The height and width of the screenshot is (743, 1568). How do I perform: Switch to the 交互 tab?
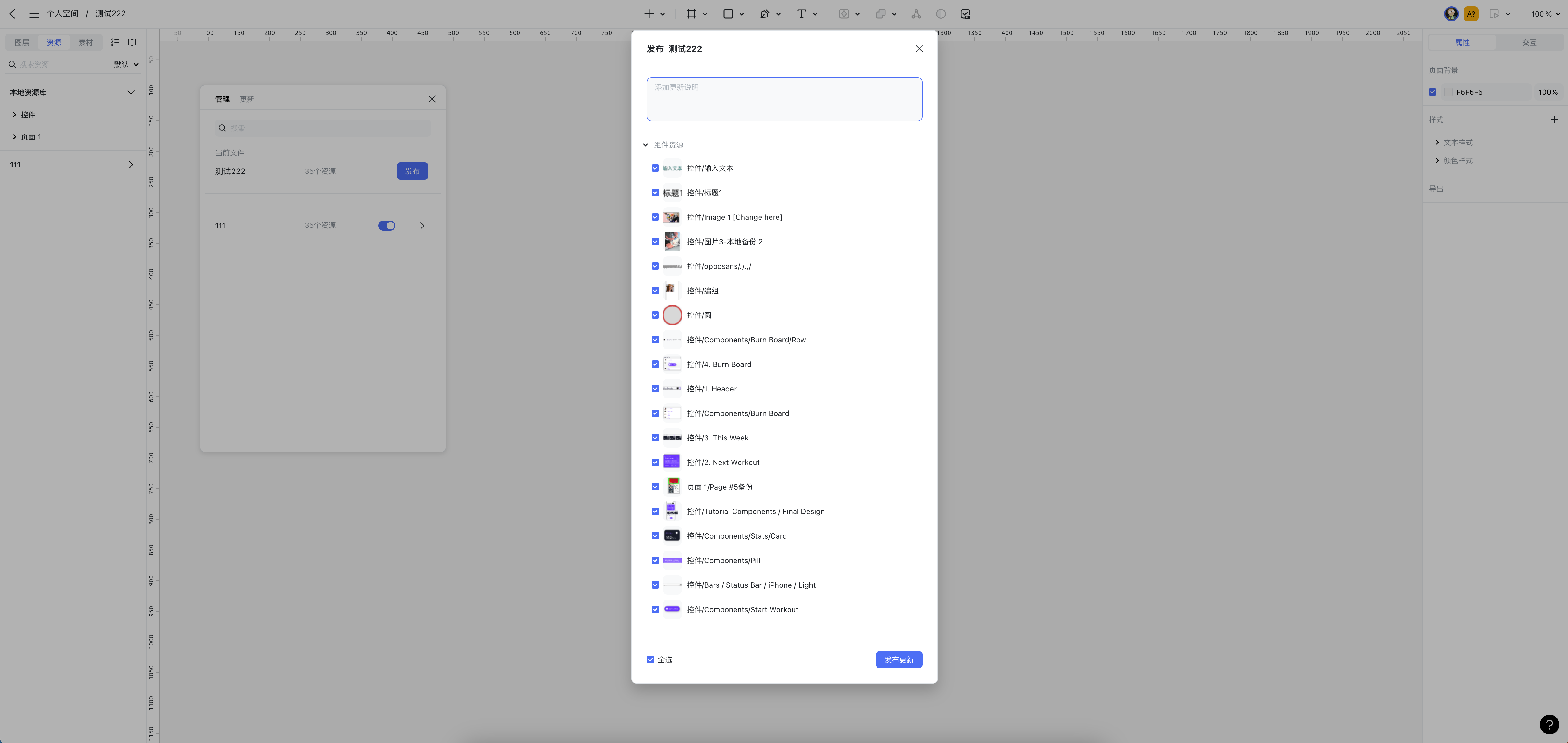pos(1529,42)
